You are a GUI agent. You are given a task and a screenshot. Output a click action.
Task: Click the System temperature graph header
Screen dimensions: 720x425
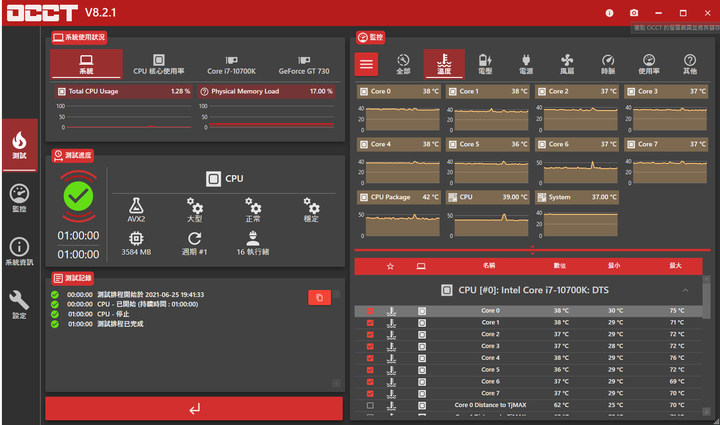click(x=577, y=197)
